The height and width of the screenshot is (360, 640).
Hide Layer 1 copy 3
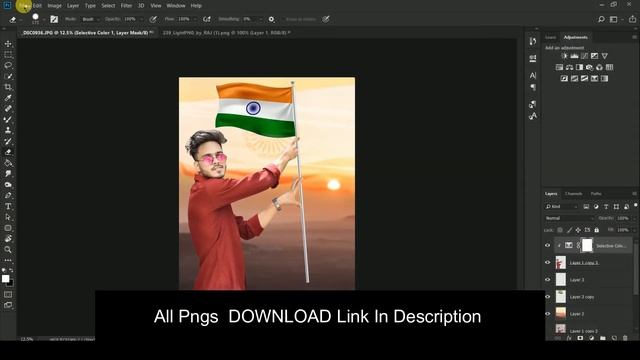point(548,262)
